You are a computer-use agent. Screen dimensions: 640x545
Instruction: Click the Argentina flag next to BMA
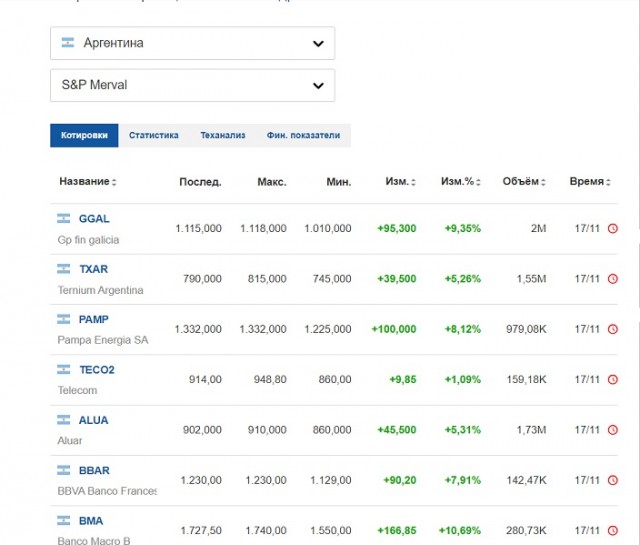coord(63,521)
